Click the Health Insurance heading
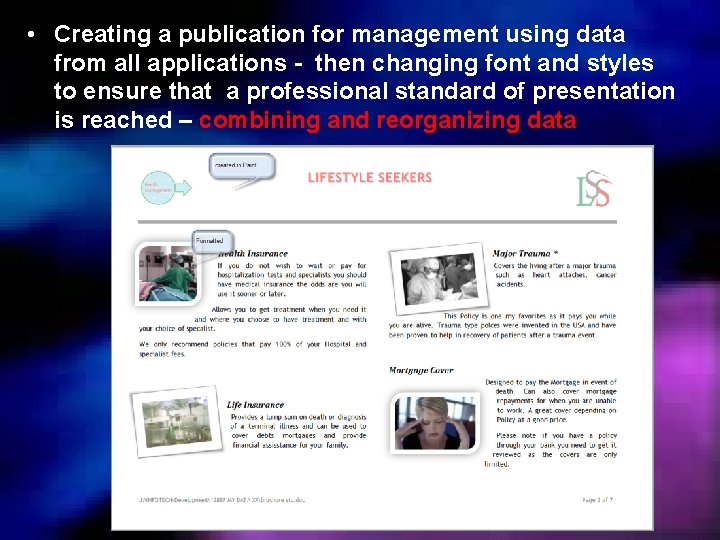This screenshot has height=540, width=720. click(x=253, y=253)
